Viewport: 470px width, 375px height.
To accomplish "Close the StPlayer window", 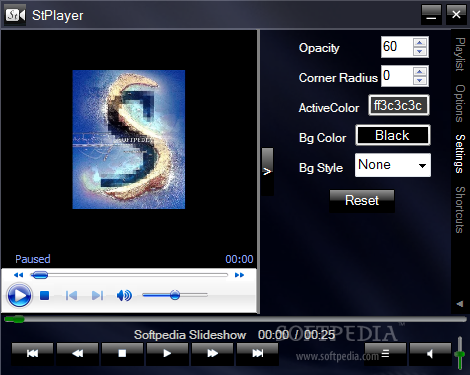I will point(456,15).
